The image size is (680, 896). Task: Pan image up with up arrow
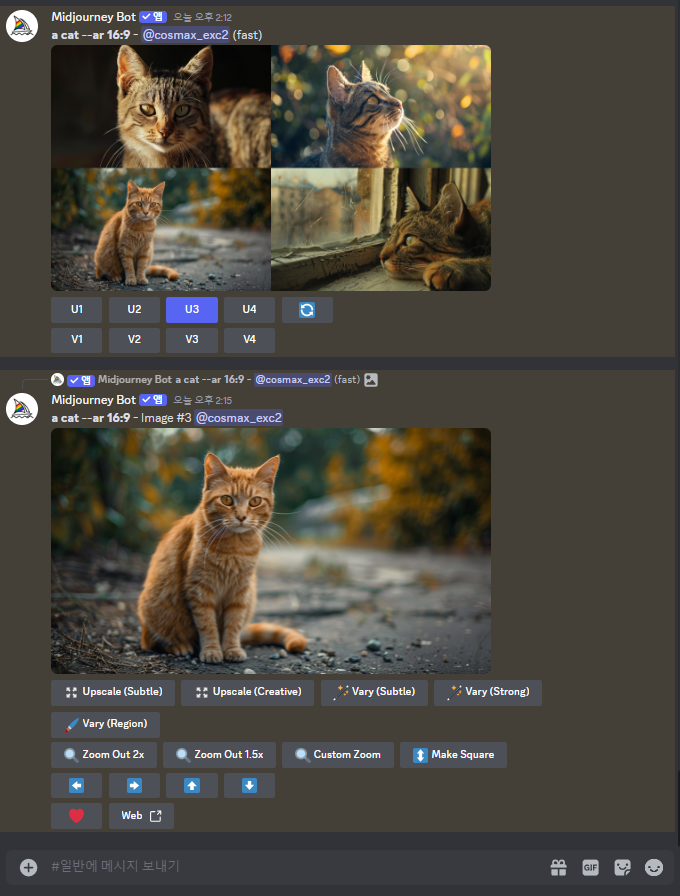192,786
